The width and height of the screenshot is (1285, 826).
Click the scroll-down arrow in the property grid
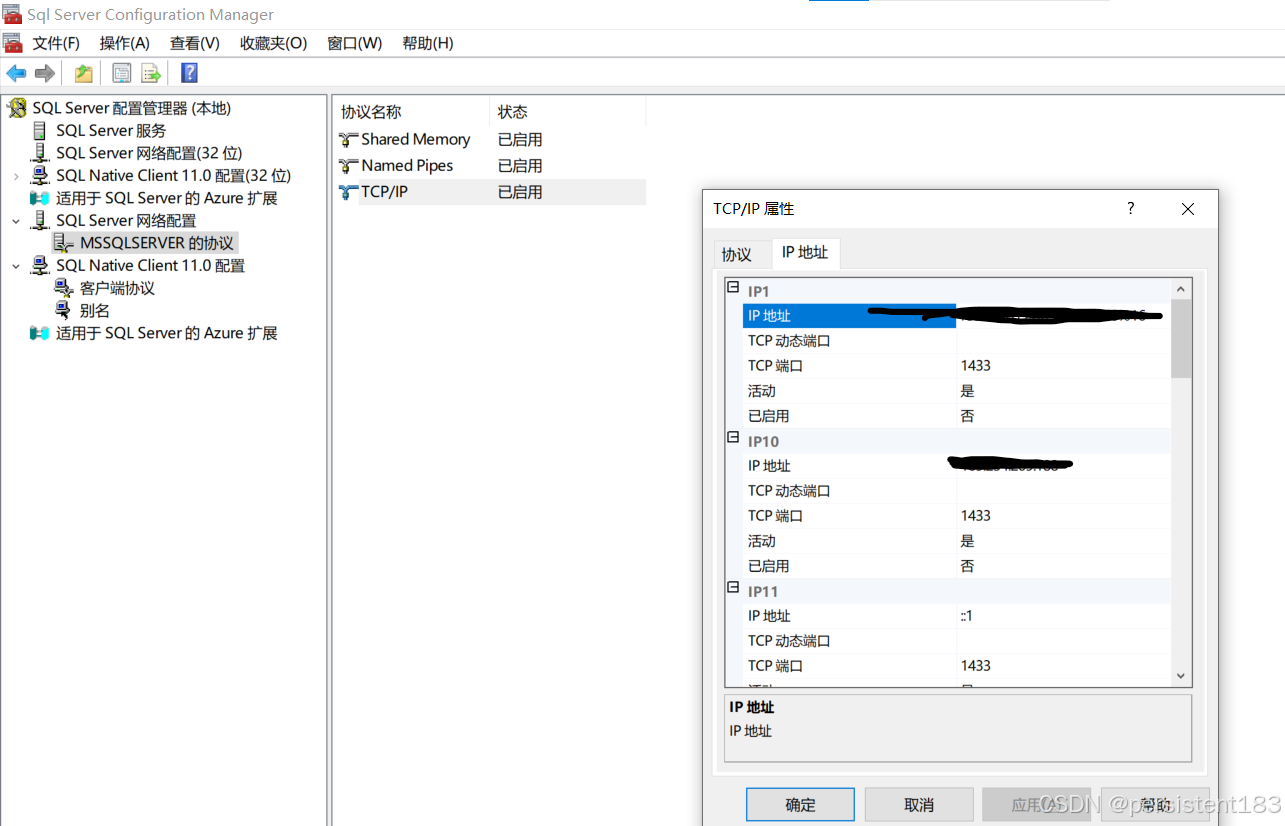(1181, 676)
